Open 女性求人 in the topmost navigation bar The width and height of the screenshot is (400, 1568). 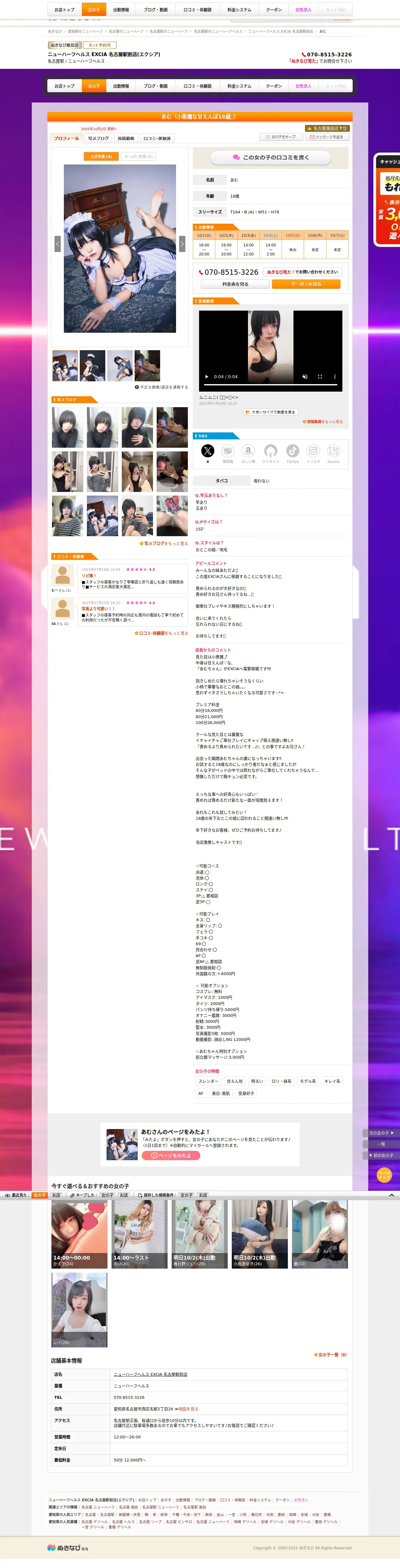pos(303,10)
